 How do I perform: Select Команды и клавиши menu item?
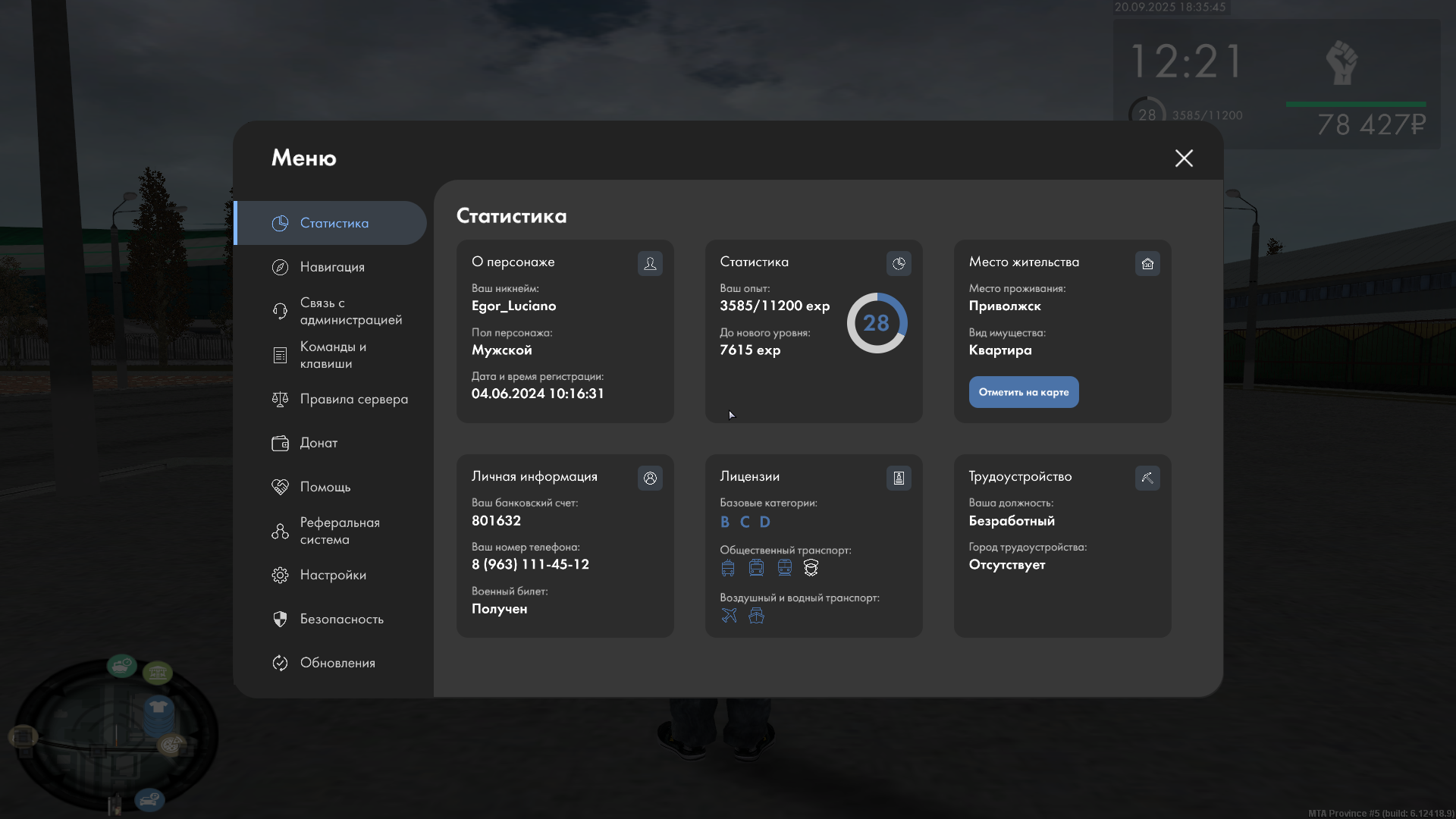pyautogui.click(x=332, y=355)
